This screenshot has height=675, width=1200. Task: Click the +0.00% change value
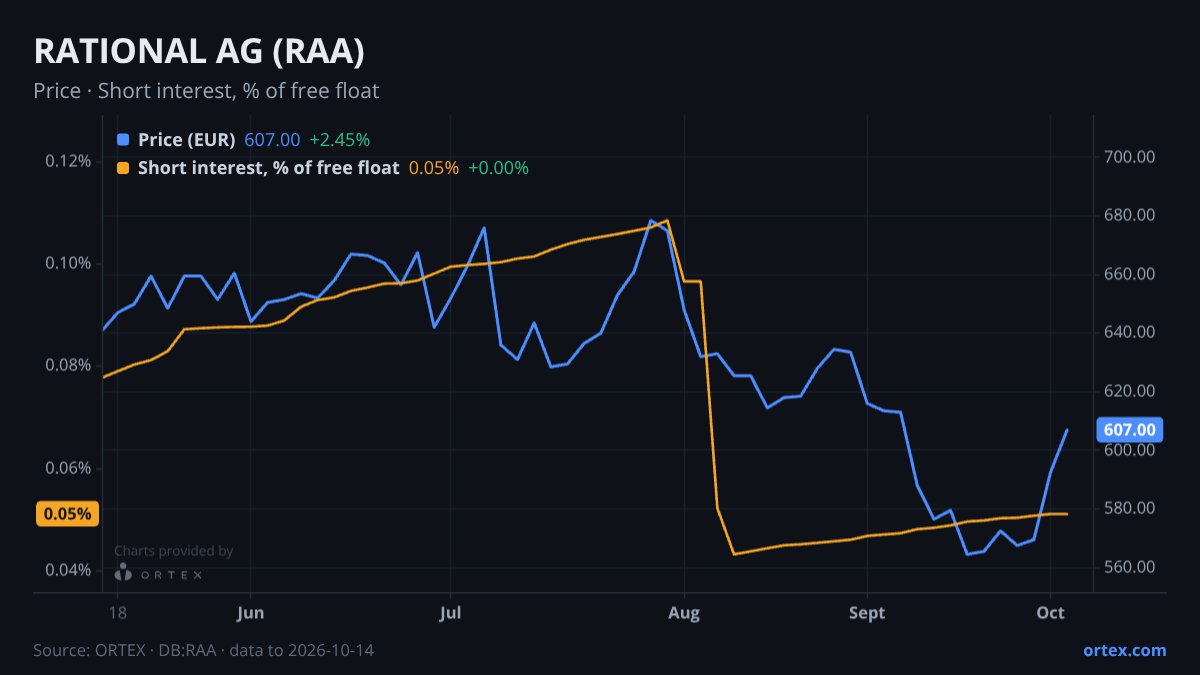point(498,168)
